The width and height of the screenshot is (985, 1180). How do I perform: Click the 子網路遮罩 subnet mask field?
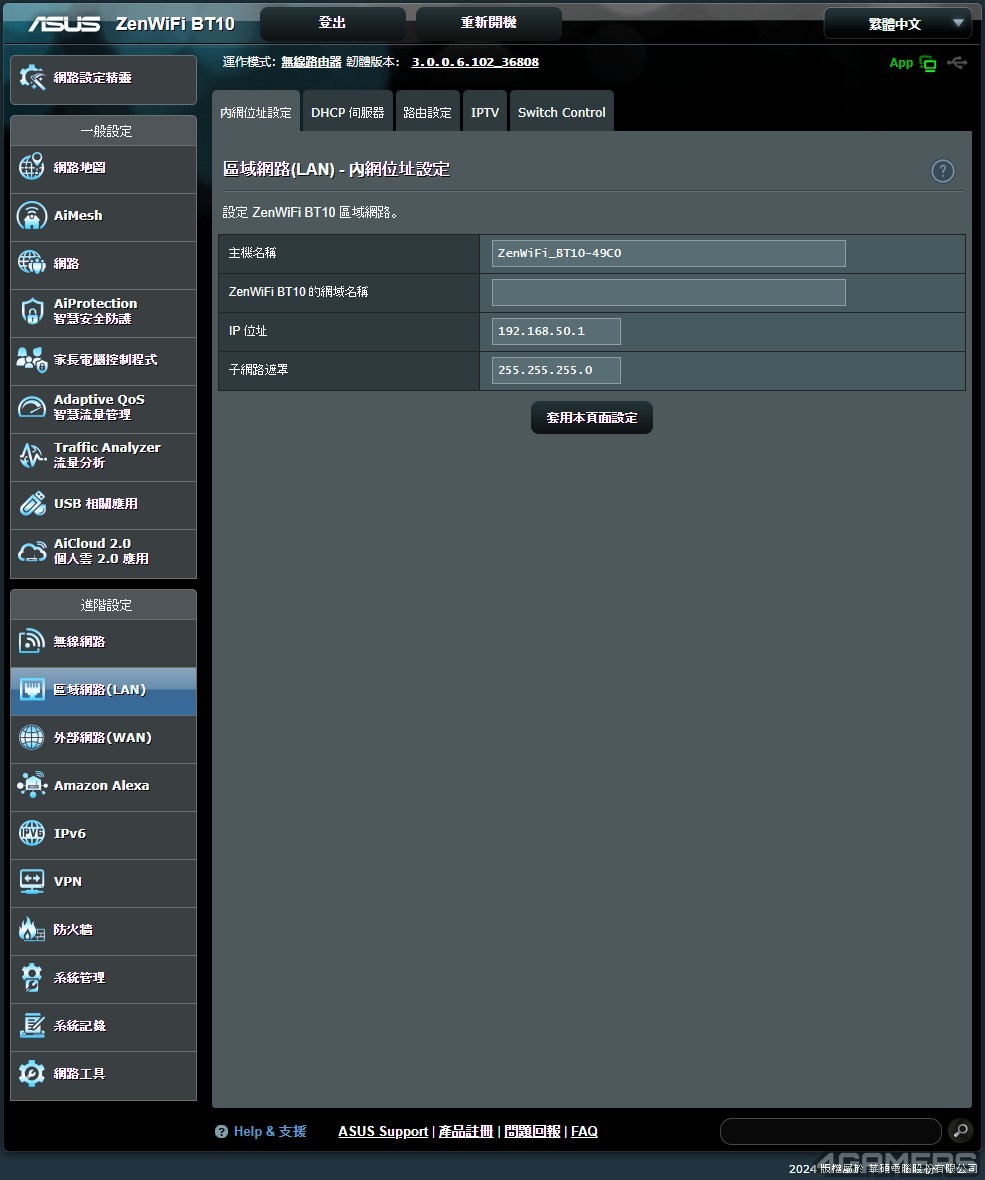[556, 370]
